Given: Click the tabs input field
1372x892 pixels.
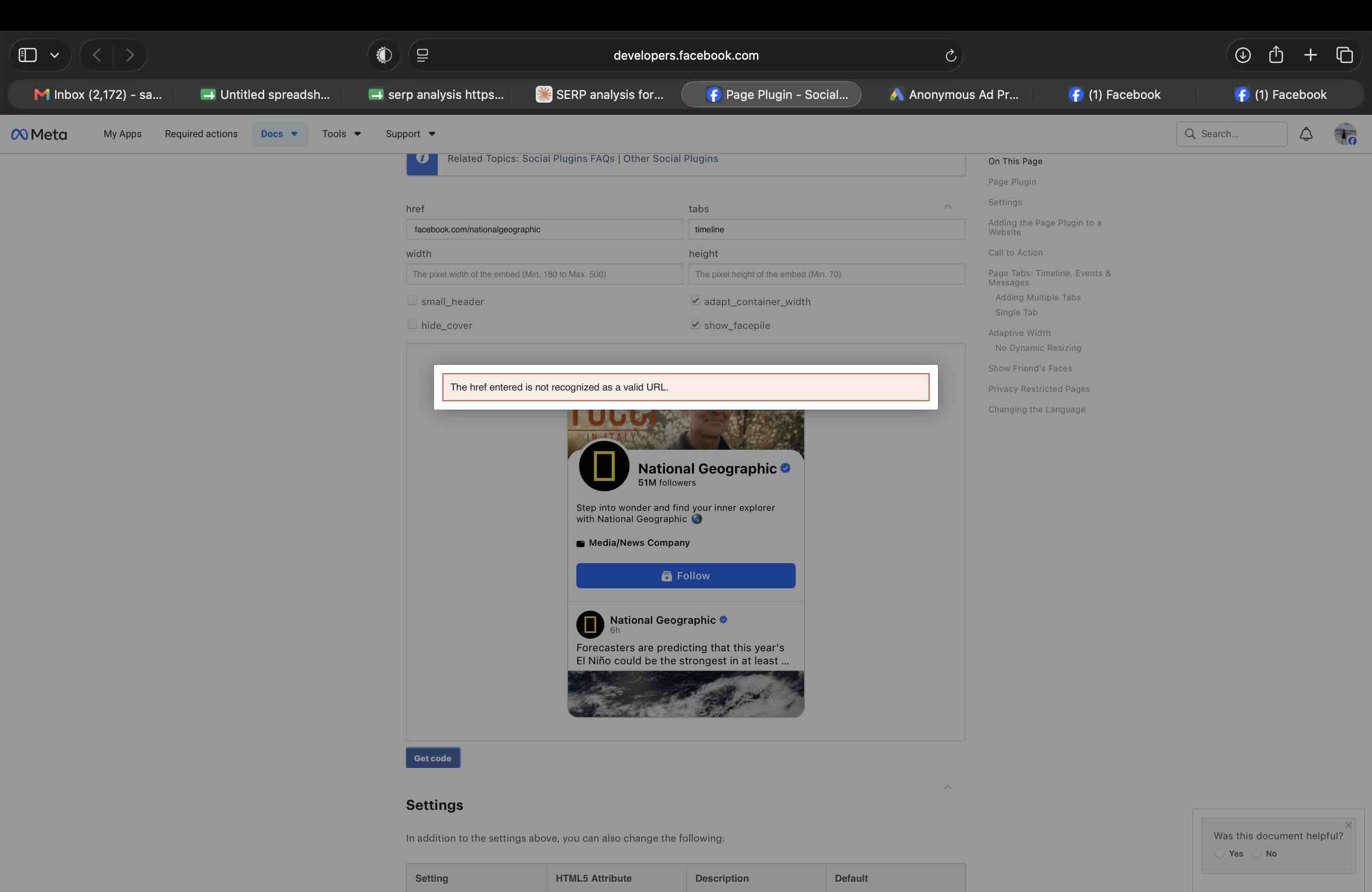Looking at the screenshot, I should [x=826, y=230].
